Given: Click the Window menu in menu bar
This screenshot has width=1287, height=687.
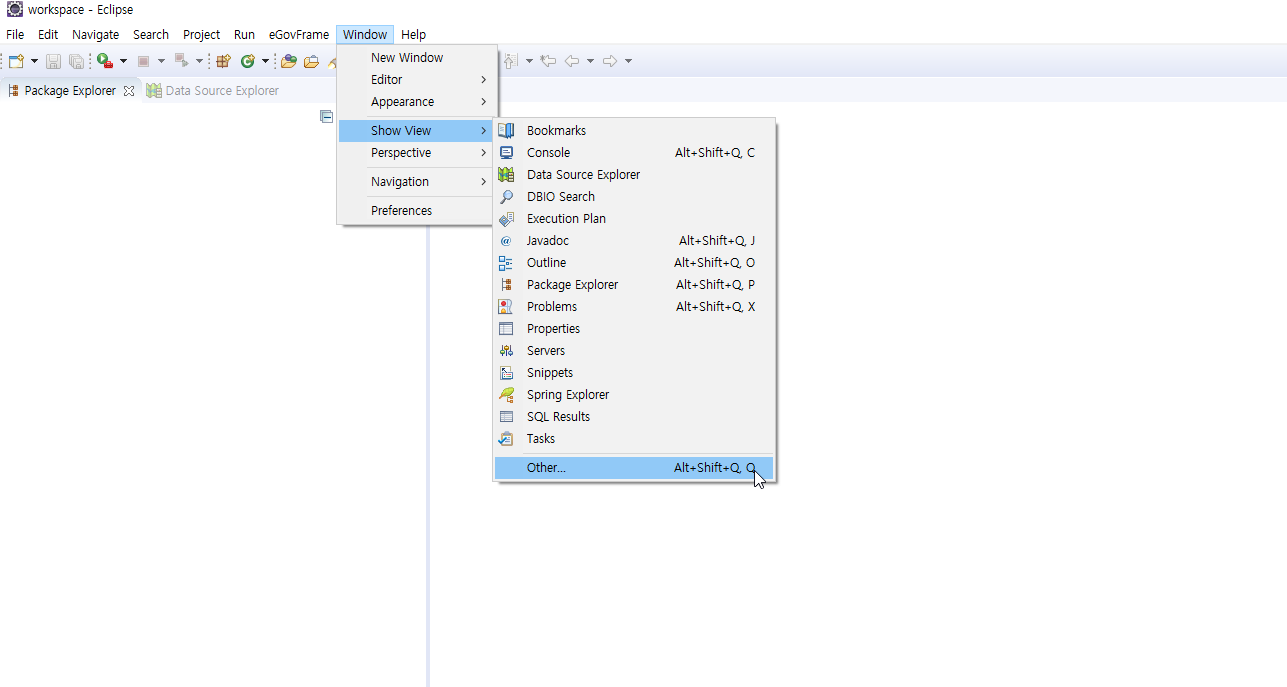Looking at the screenshot, I should click(x=365, y=34).
